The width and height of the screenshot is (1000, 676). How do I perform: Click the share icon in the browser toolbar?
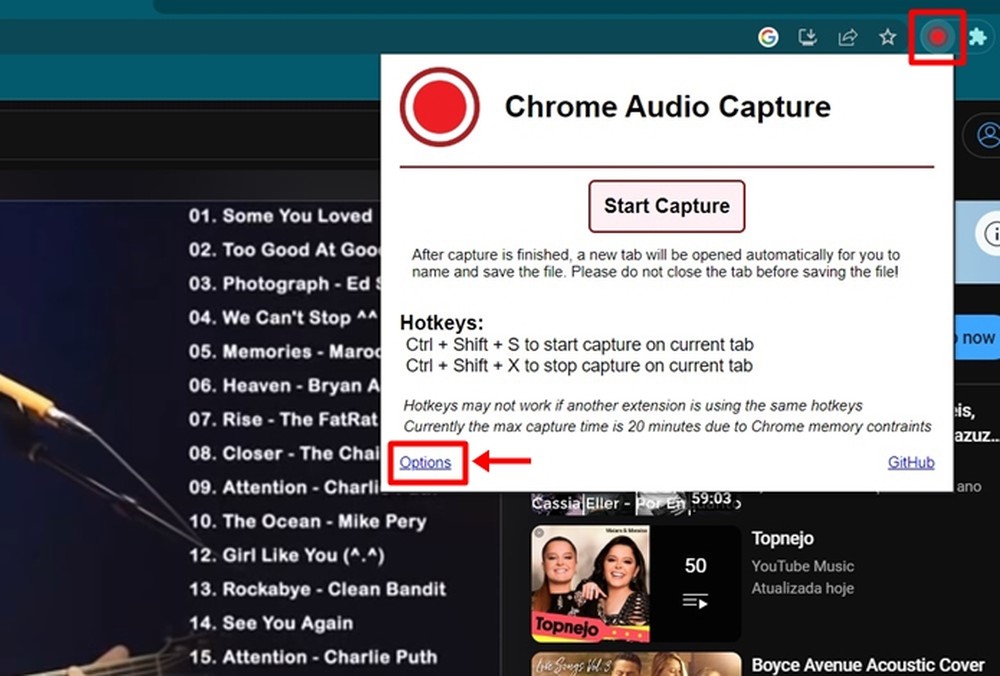846,37
